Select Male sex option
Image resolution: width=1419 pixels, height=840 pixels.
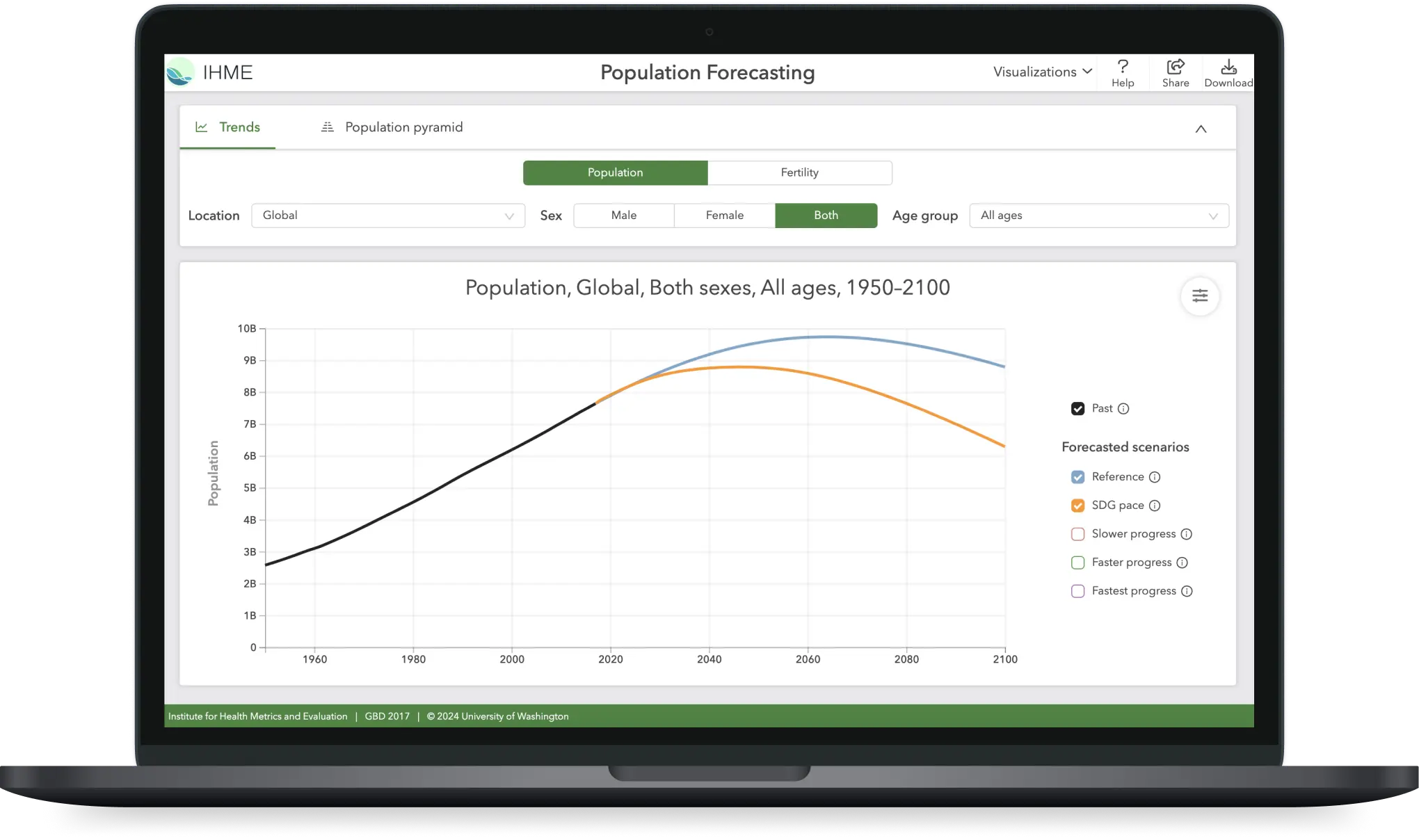click(624, 216)
